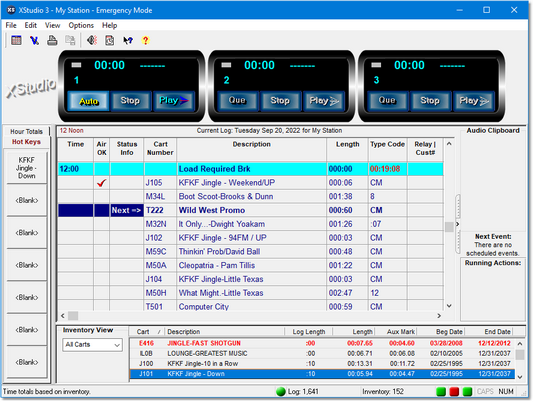533x402 pixels.
Task: Click the Verify log V toolbar icon
Action: (x=34, y=40)
